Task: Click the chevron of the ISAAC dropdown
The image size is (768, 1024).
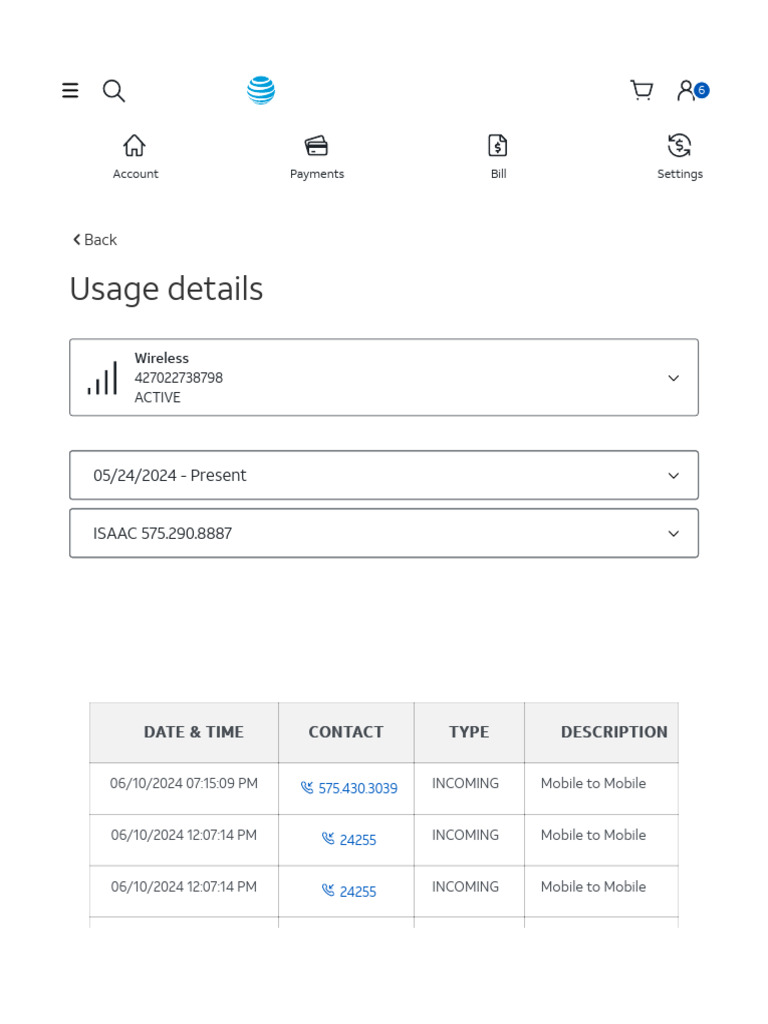Action: point(673,534)
